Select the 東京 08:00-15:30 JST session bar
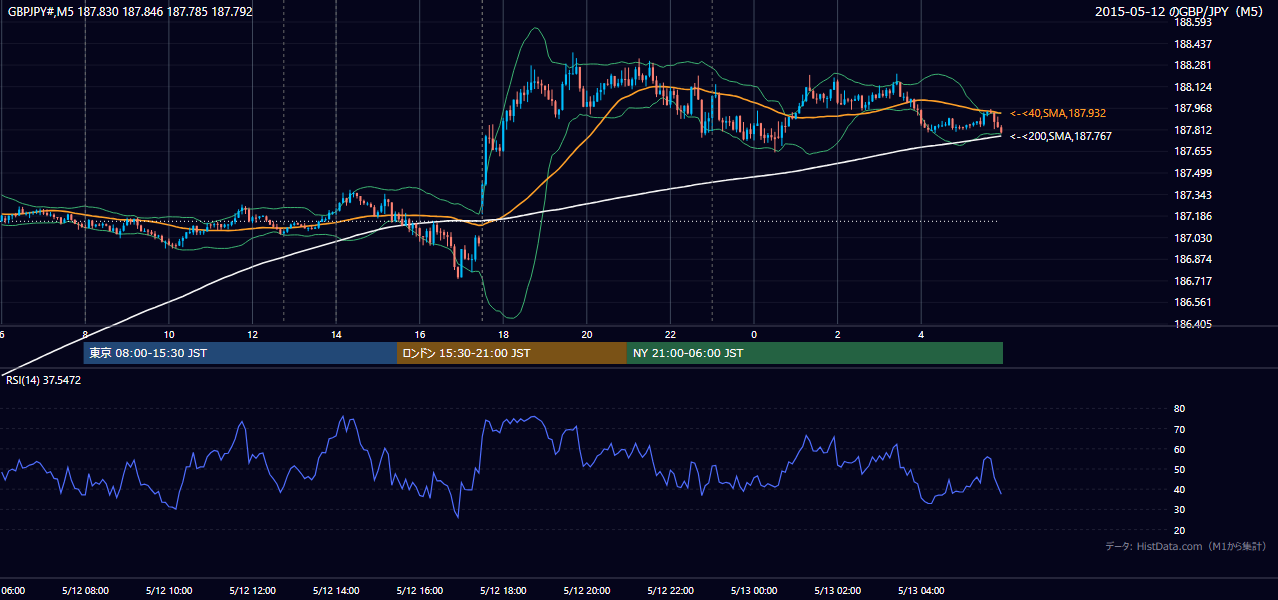 point(240,353)
